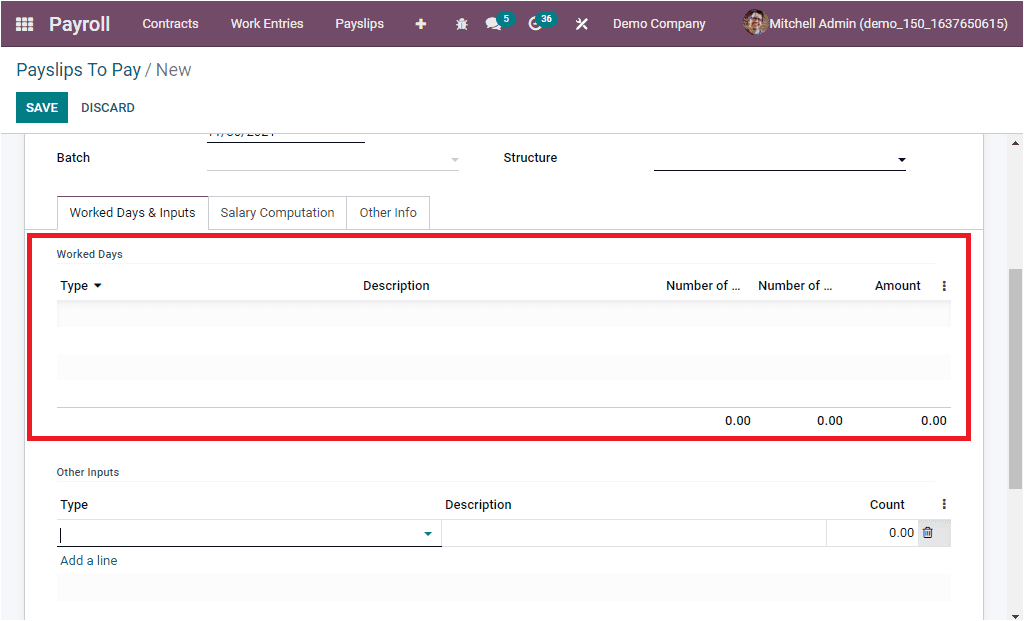The height and width of the screenshot is (621, 1024).
Task: Discard the payslip changes
Action: [x=107, y=107]
